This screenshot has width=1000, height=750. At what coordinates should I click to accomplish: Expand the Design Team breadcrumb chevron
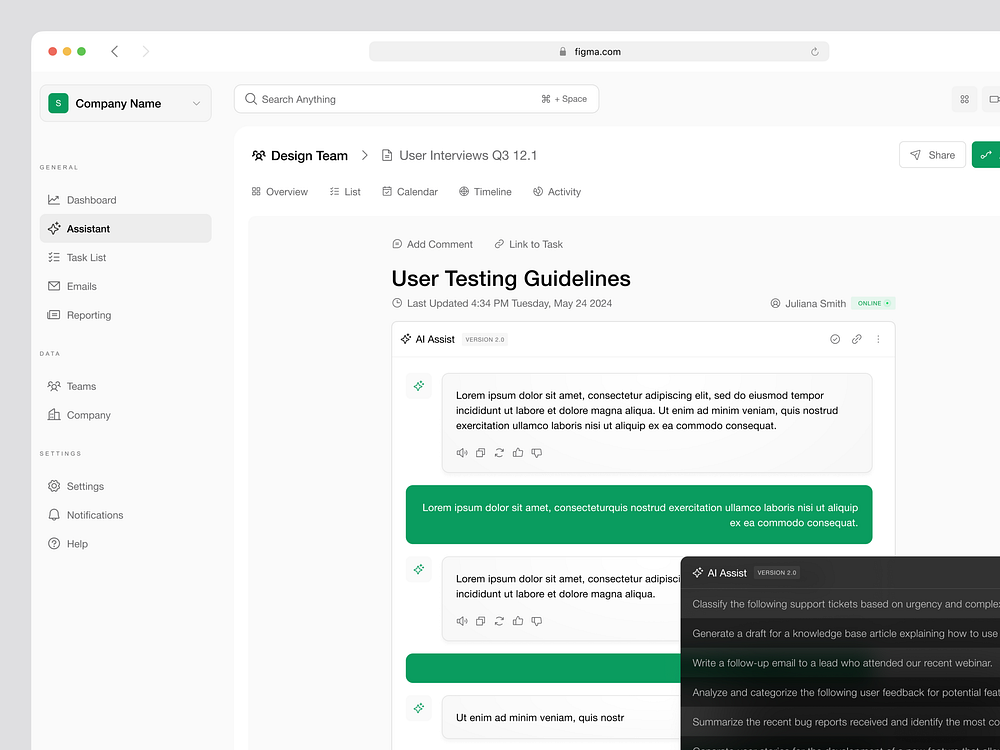[x=365, y=156]
